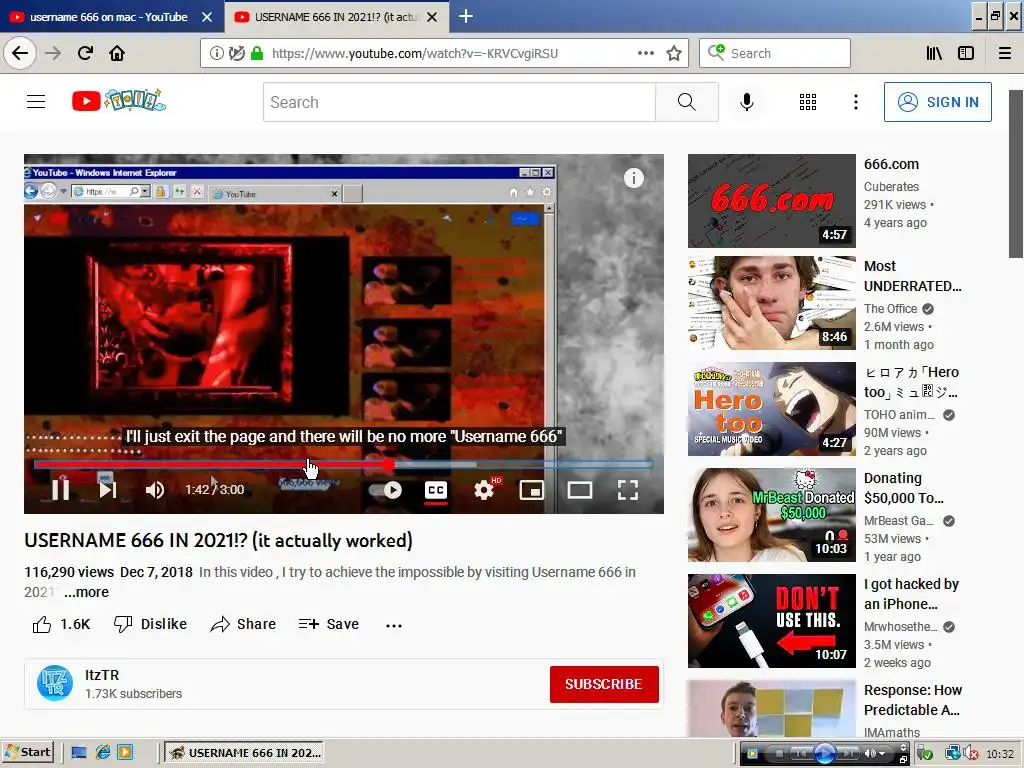Open the YouTube guide hamburger menu

tap(36, 102)
